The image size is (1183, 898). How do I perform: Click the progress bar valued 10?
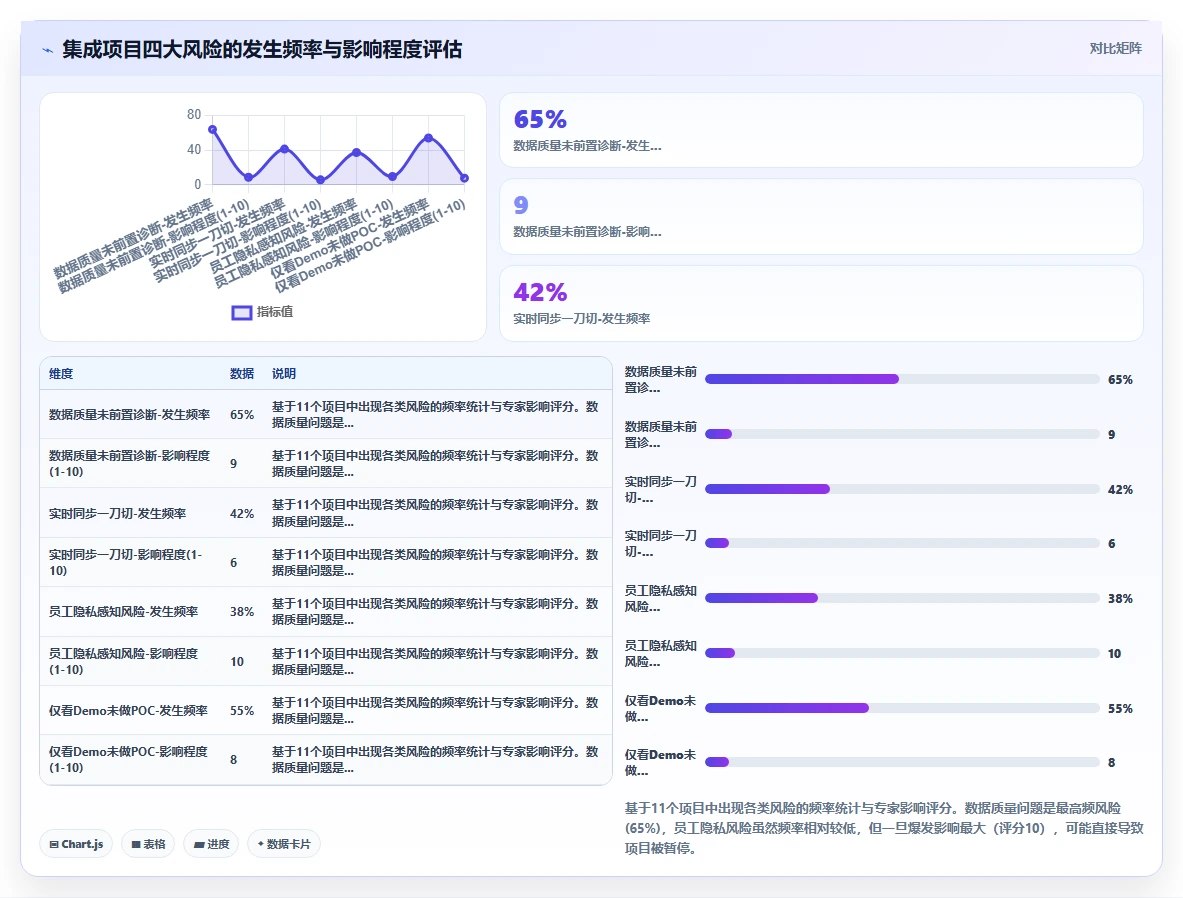point(902,653)
